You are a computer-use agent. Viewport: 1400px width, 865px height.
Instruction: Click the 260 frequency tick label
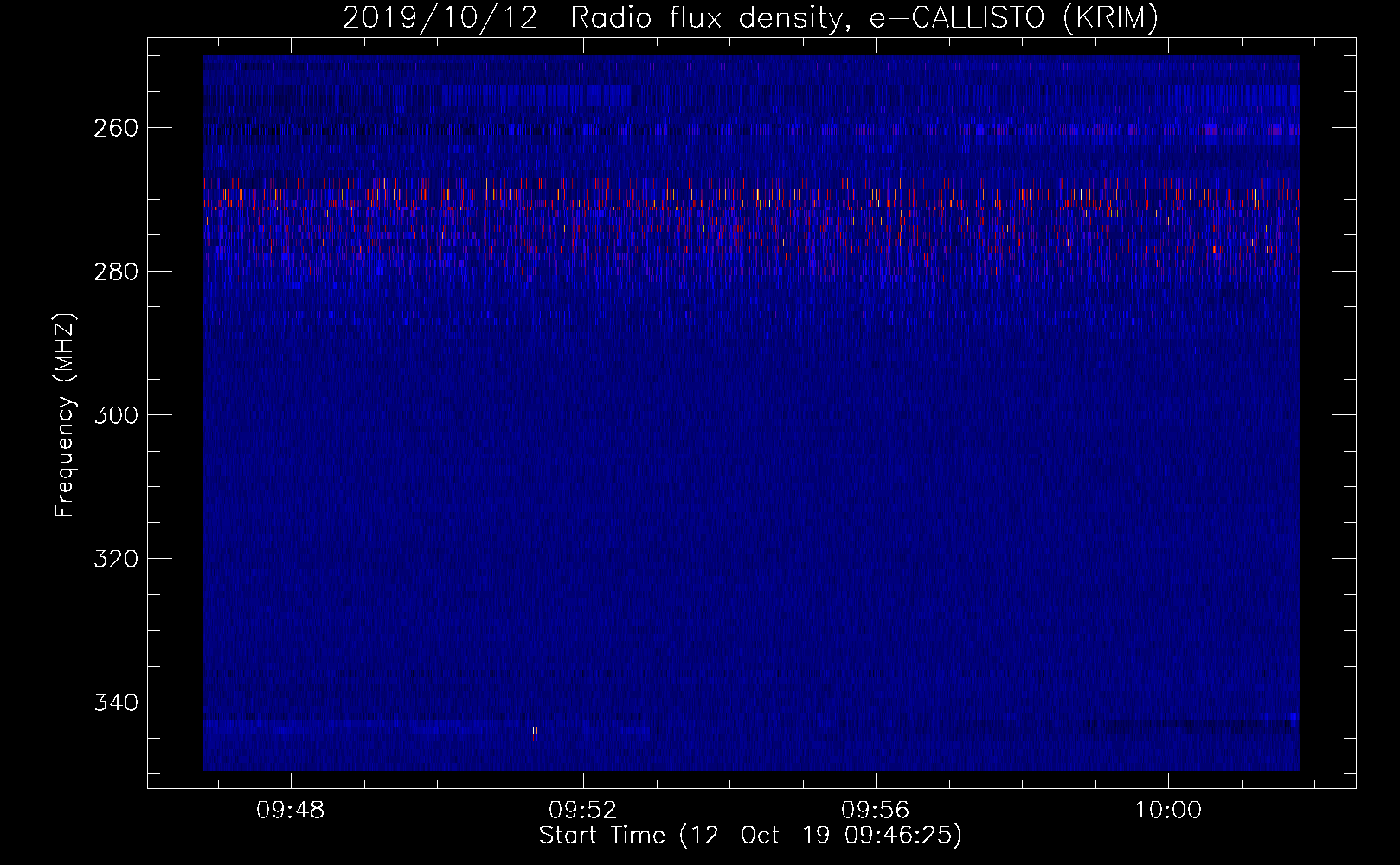116,128
